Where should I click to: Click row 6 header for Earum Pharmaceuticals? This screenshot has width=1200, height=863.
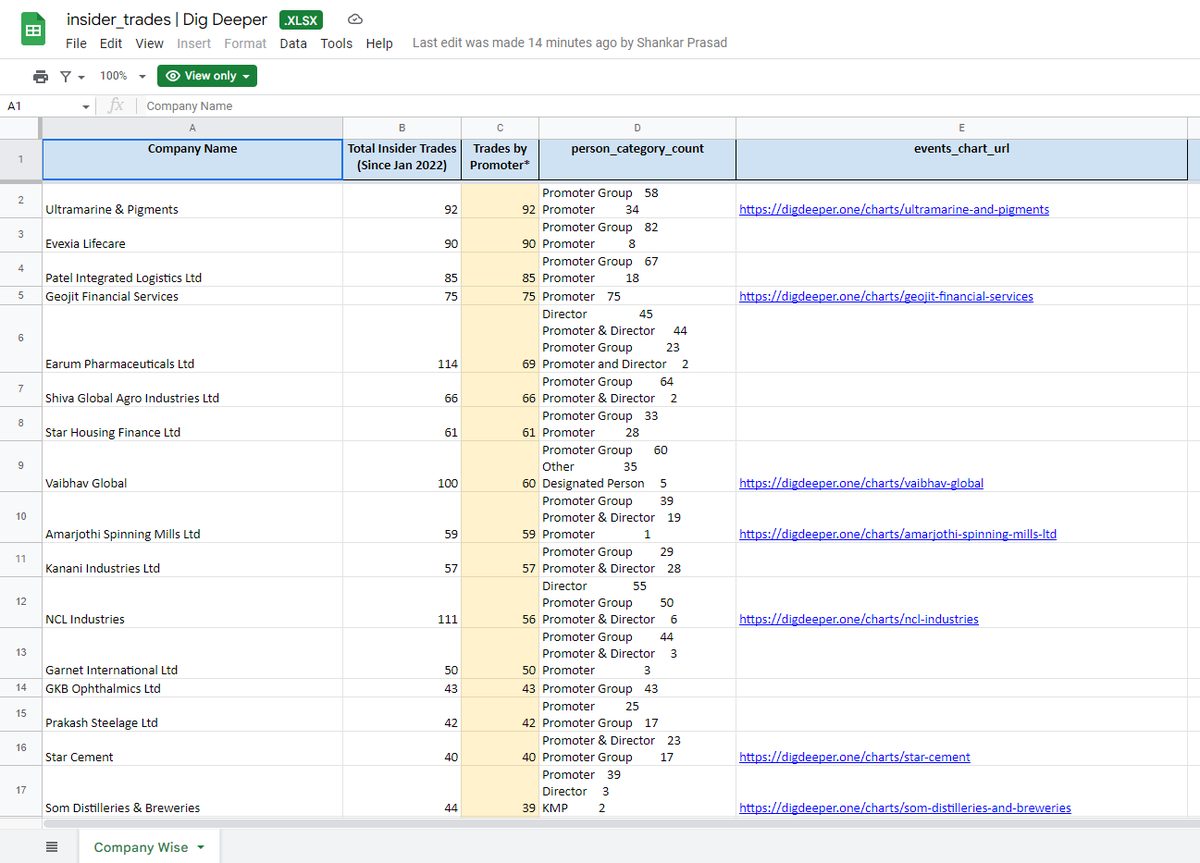[x=21, y=337]
